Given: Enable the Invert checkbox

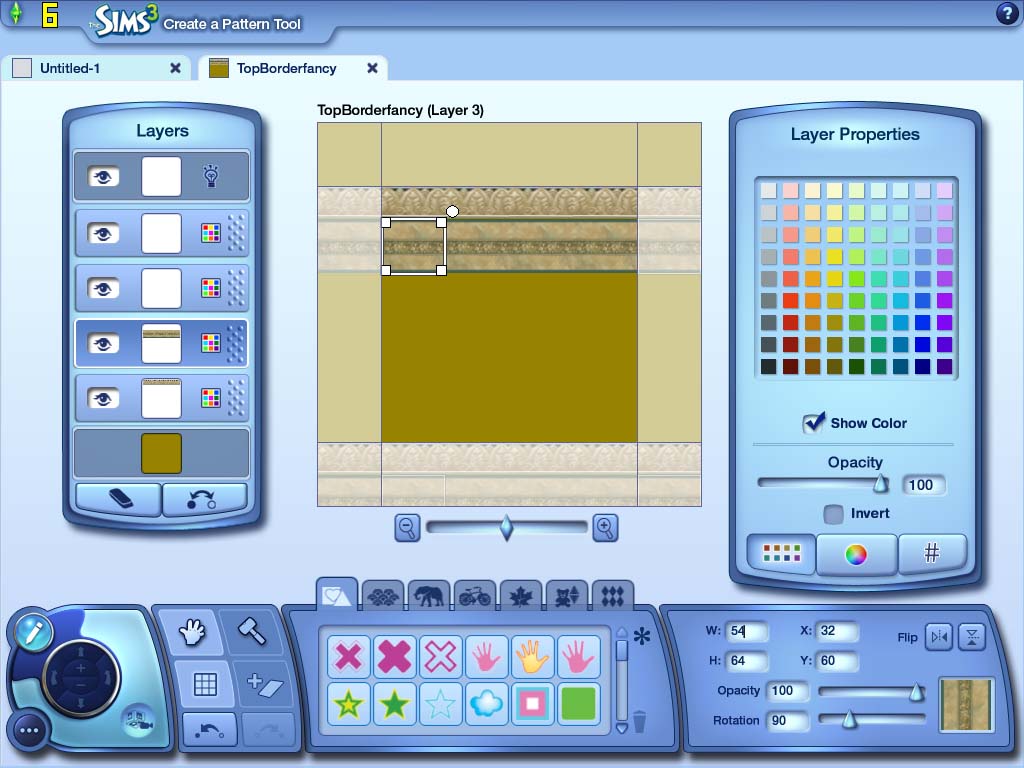Looking at the screenshot, I should click(x=833, y=514).
